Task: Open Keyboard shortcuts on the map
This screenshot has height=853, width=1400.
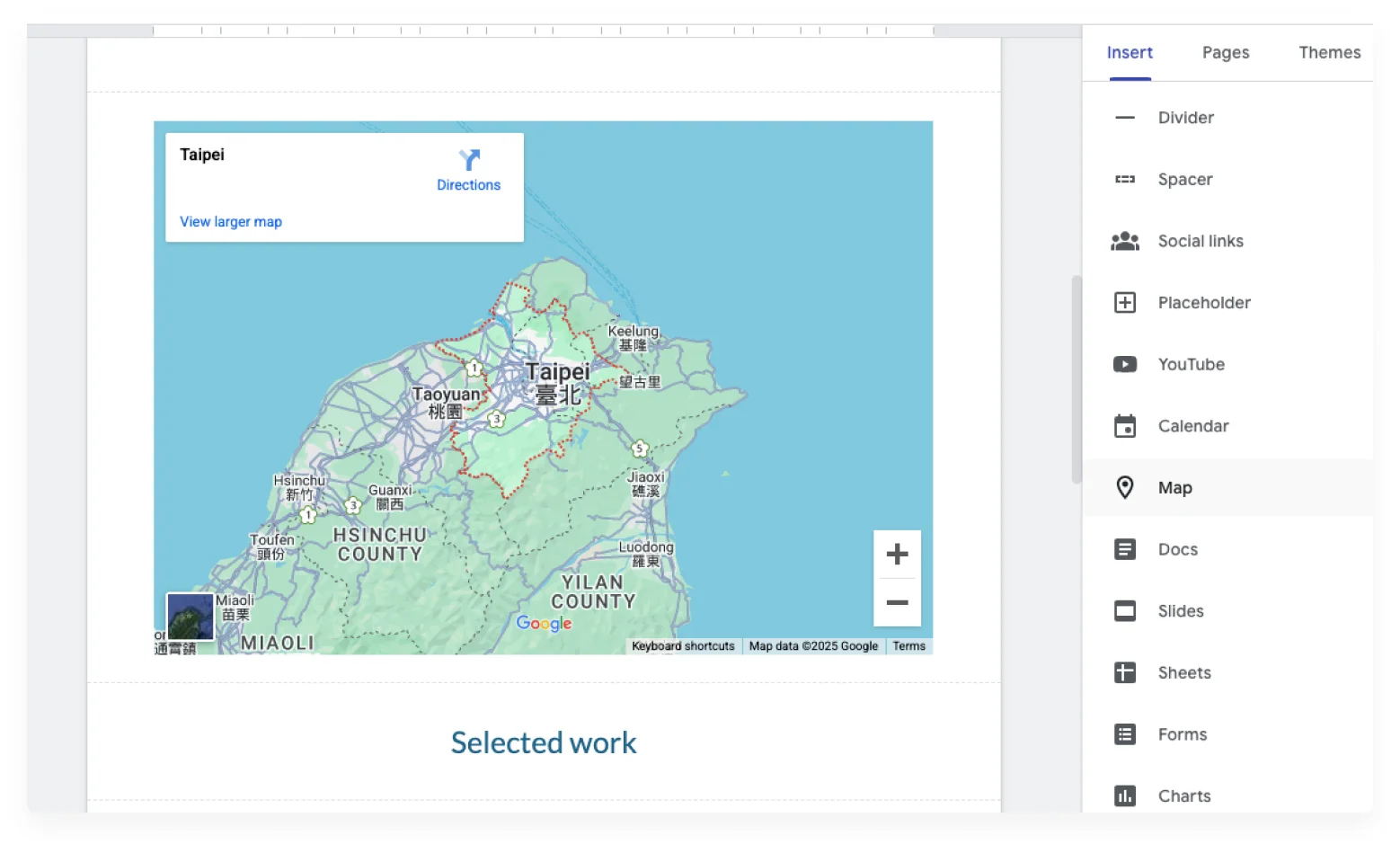Action: [683, 646]
